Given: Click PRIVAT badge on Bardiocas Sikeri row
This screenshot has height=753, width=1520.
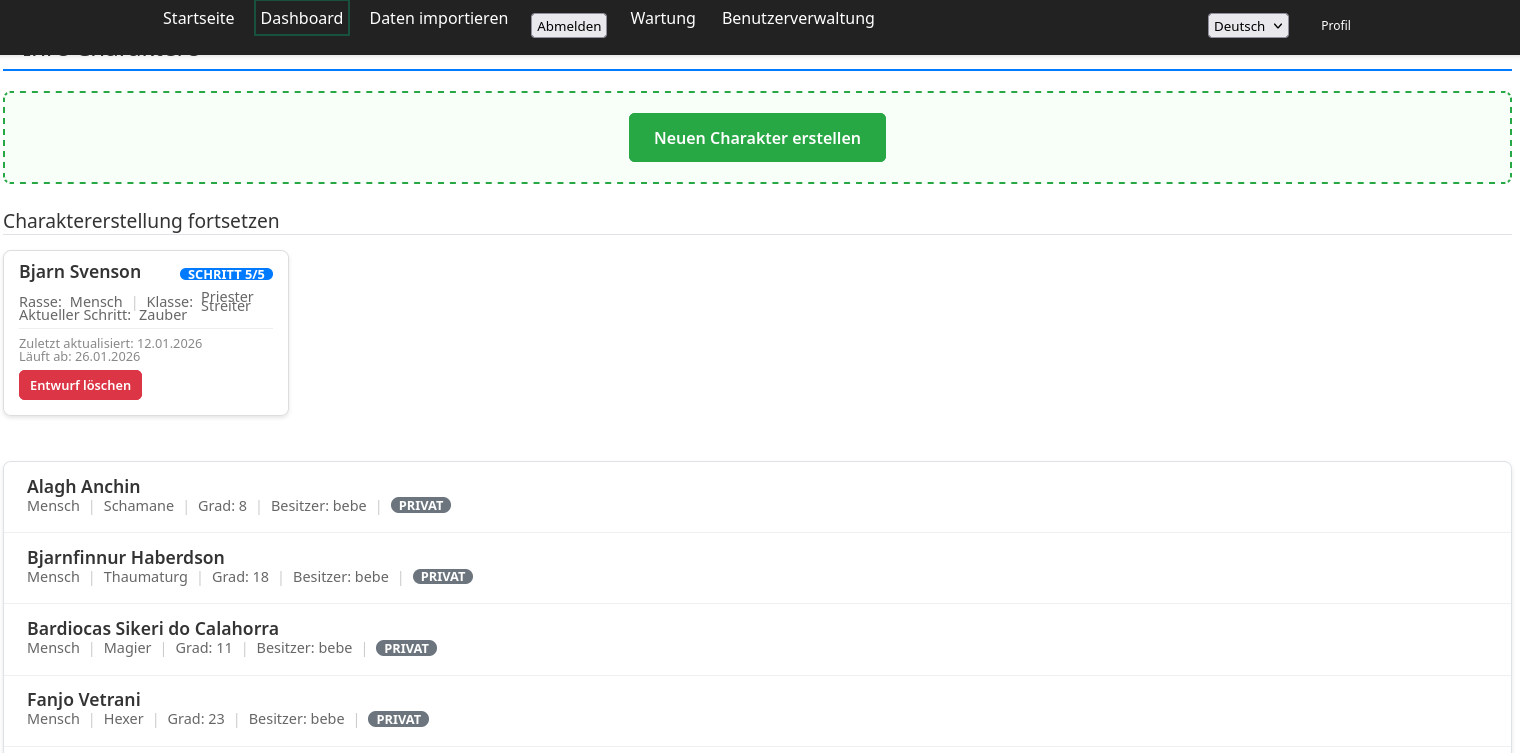Looking at the screenshot, I should click(406, 648).
